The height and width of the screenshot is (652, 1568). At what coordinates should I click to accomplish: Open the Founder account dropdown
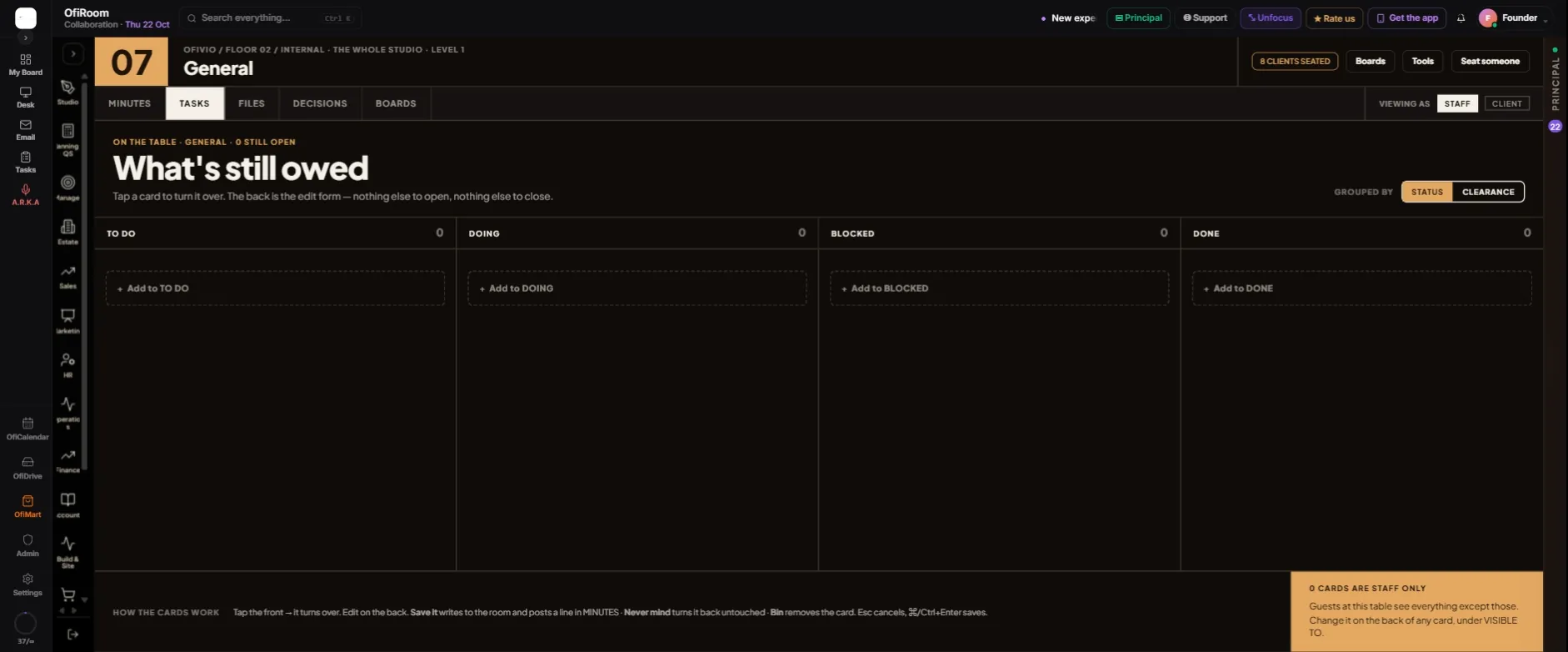[1514, 18]
